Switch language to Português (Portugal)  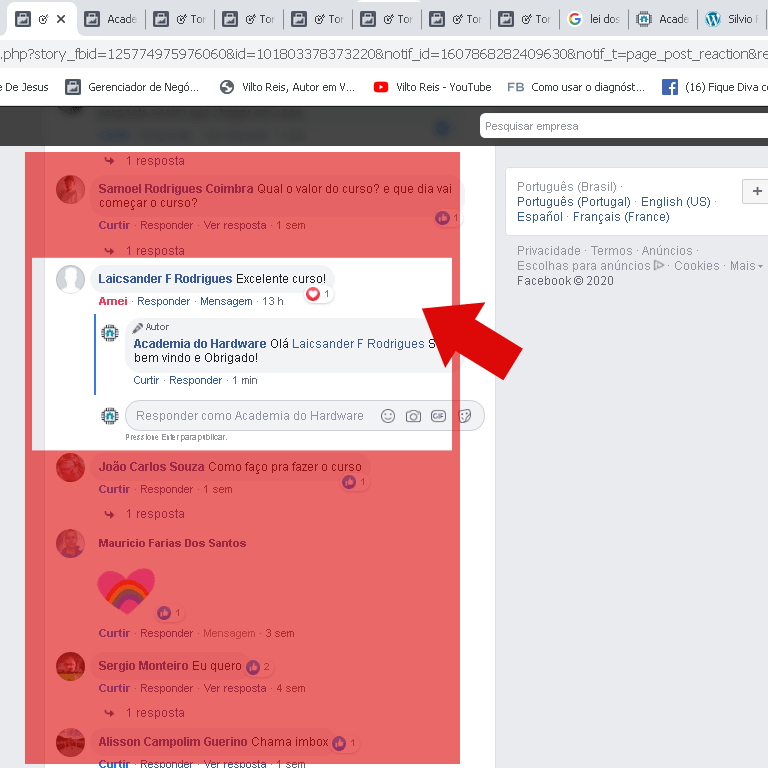[x=574, y=202]
